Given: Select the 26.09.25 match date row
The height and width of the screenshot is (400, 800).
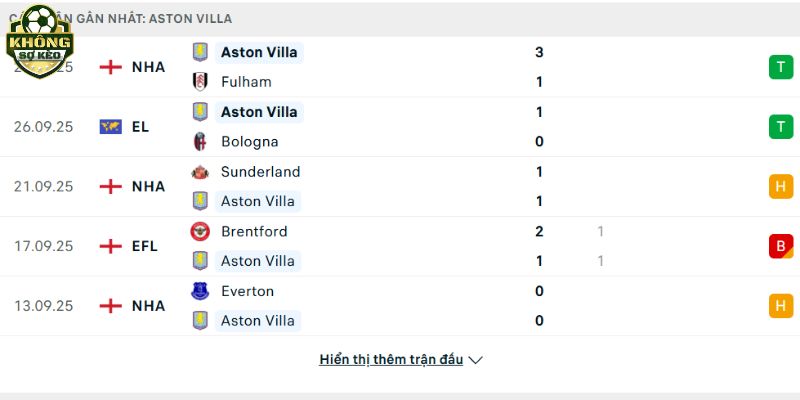Looking at the screenshot, I should click(x=44, y=127).
